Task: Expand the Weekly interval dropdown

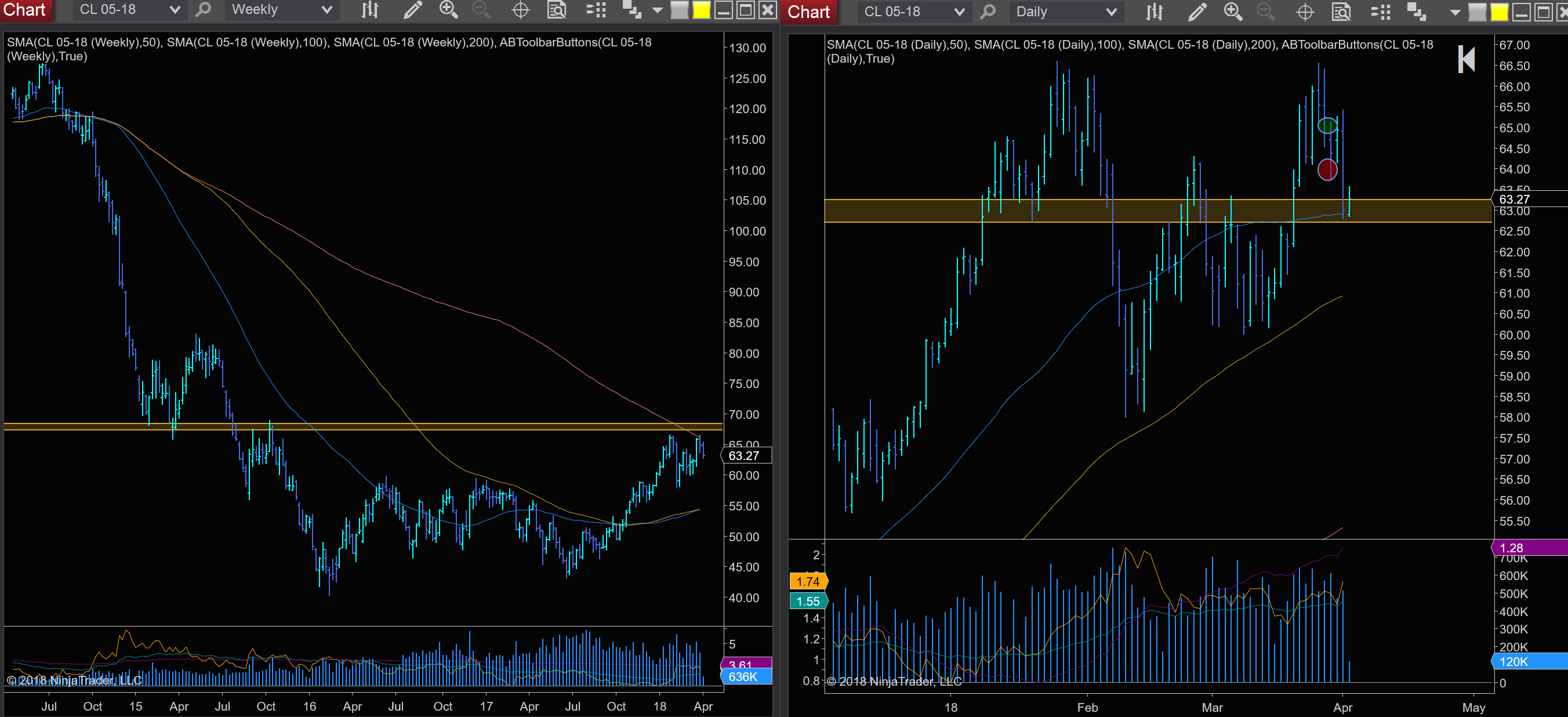Action: pos(327,10)
